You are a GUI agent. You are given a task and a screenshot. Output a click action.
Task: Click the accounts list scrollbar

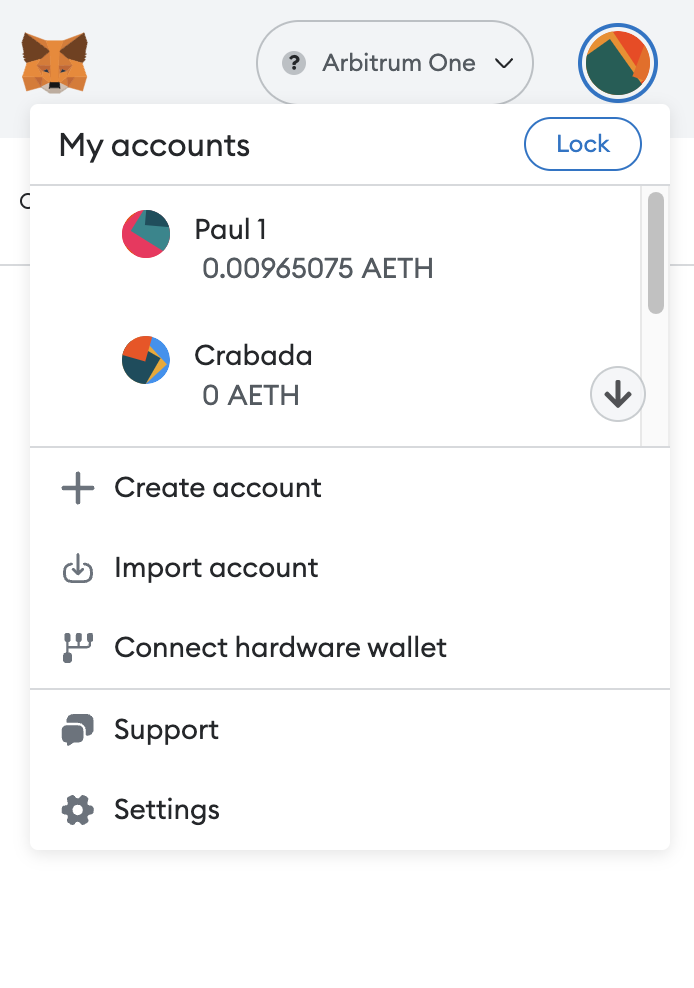656,252
